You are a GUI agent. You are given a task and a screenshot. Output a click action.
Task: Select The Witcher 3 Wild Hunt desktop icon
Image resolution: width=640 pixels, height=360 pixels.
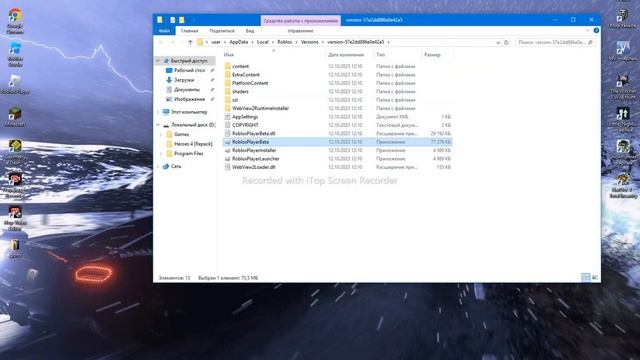click(x=622, y=87)
